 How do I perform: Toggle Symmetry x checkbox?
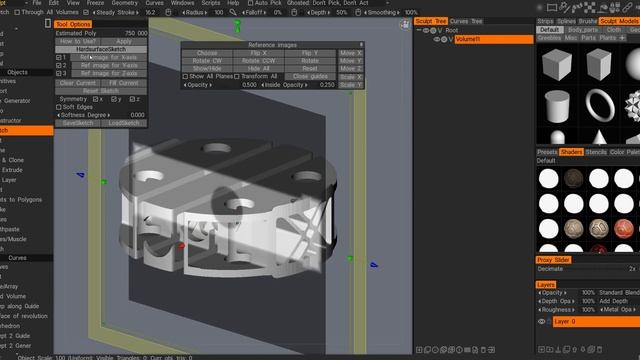tap(96, 99)
